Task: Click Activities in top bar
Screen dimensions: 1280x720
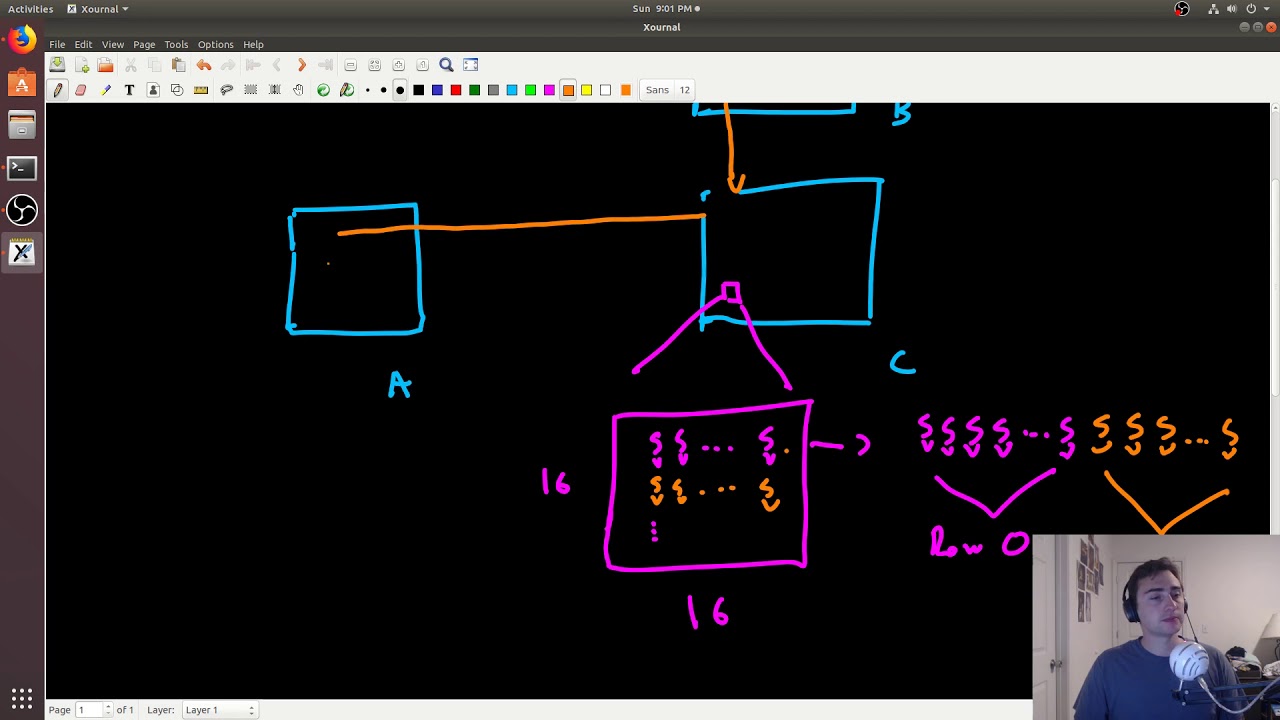Action: (30, 9)
